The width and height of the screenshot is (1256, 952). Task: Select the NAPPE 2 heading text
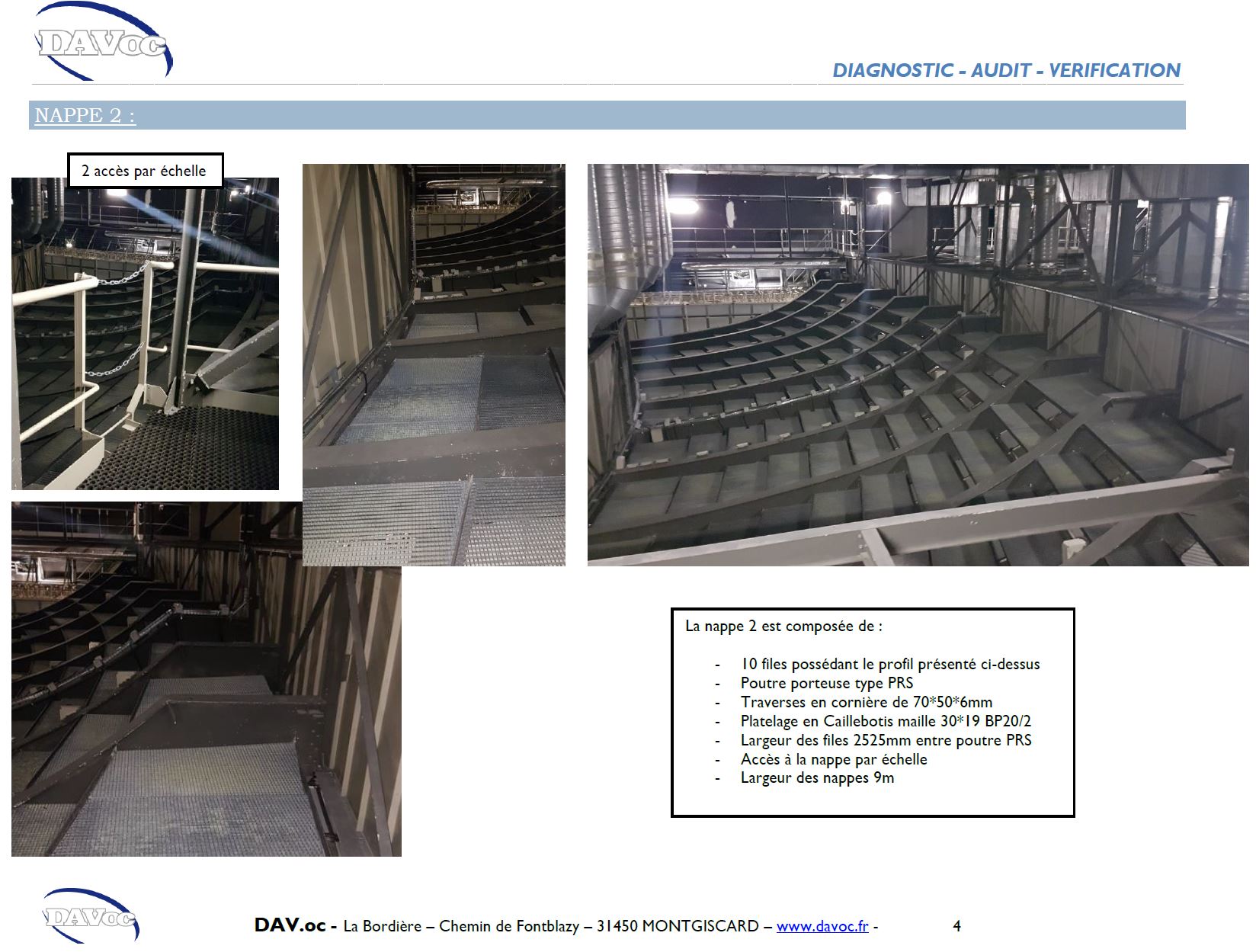[x=85, y=115]
